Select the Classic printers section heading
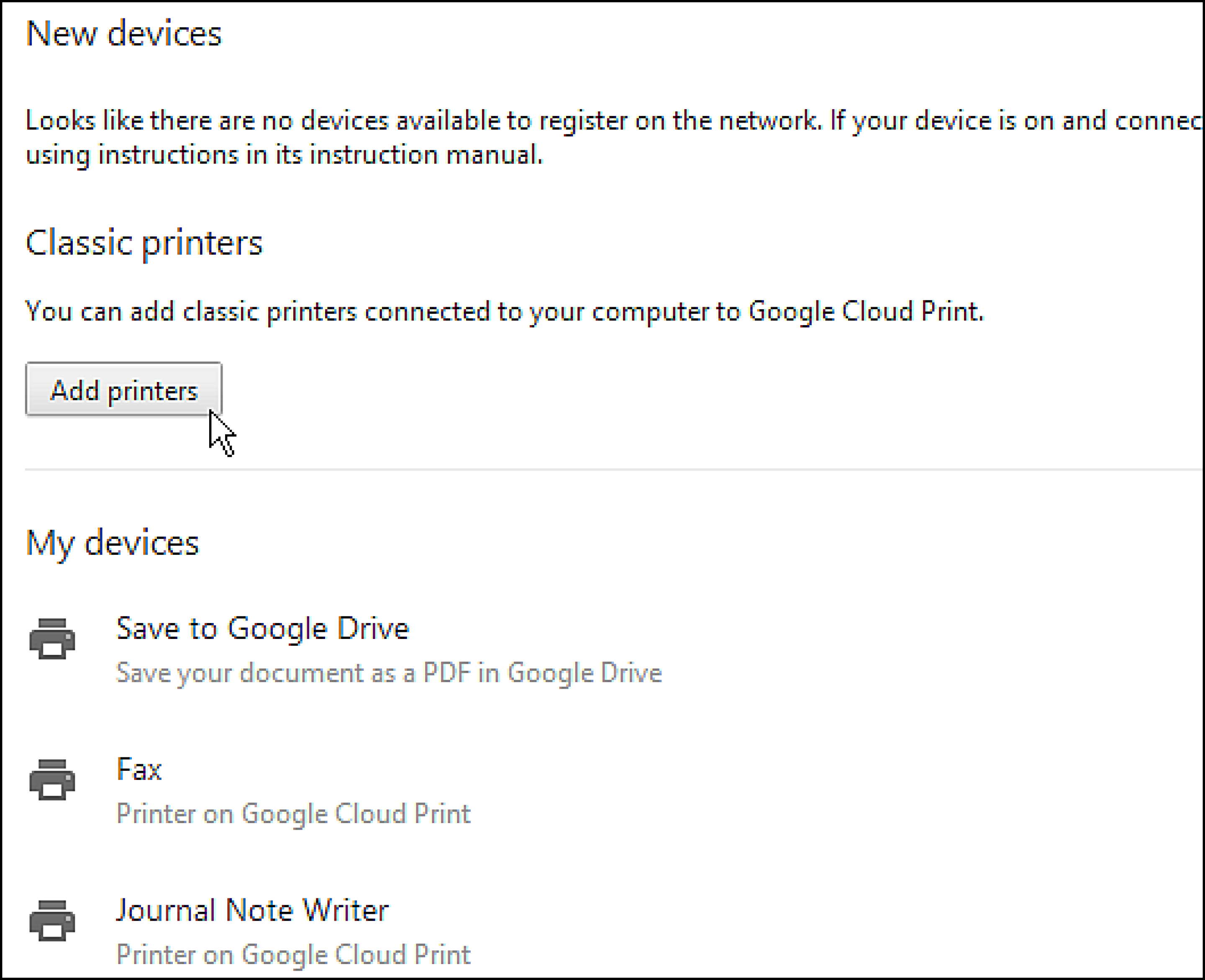Screen dimensions: 1205x980 click(144, 243)
